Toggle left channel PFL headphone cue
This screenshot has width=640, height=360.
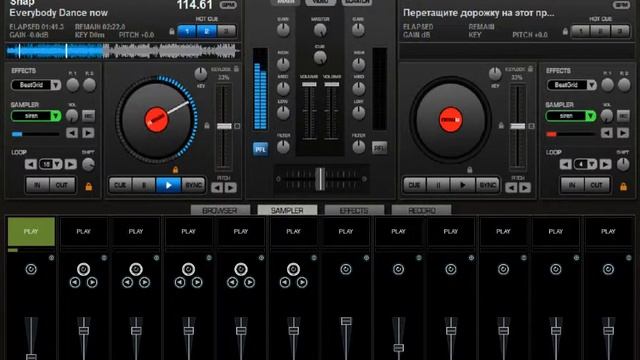(x=260, y=149)
